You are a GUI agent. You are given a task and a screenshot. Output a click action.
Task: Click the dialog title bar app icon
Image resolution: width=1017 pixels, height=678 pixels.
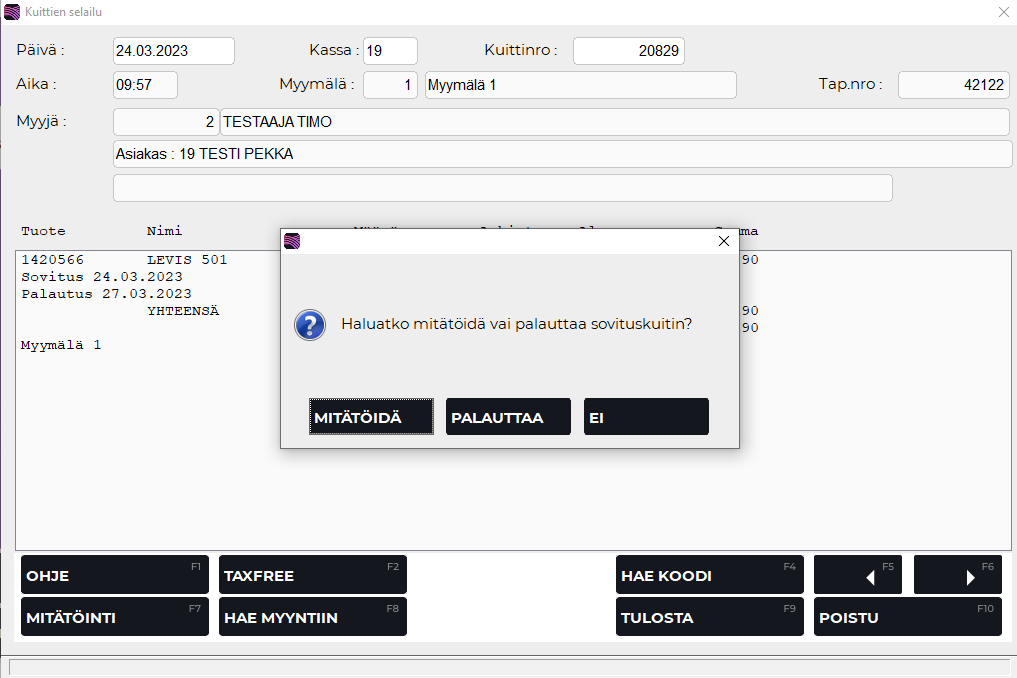click(292, 241)
